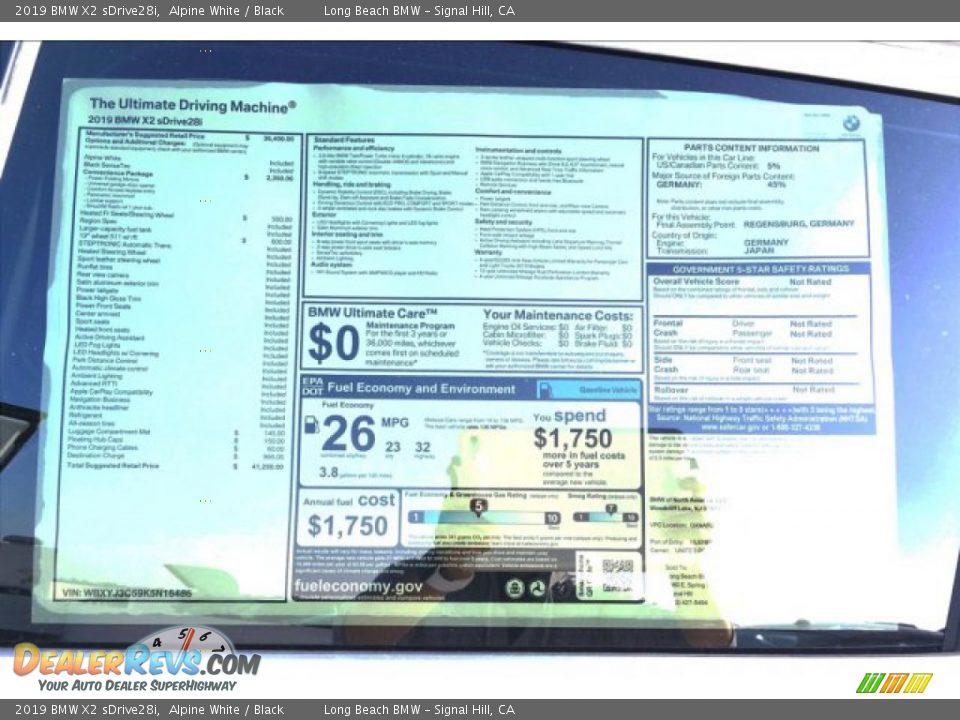
Task: Click the colored stripes logo bottom right
Action: [894, 683]
